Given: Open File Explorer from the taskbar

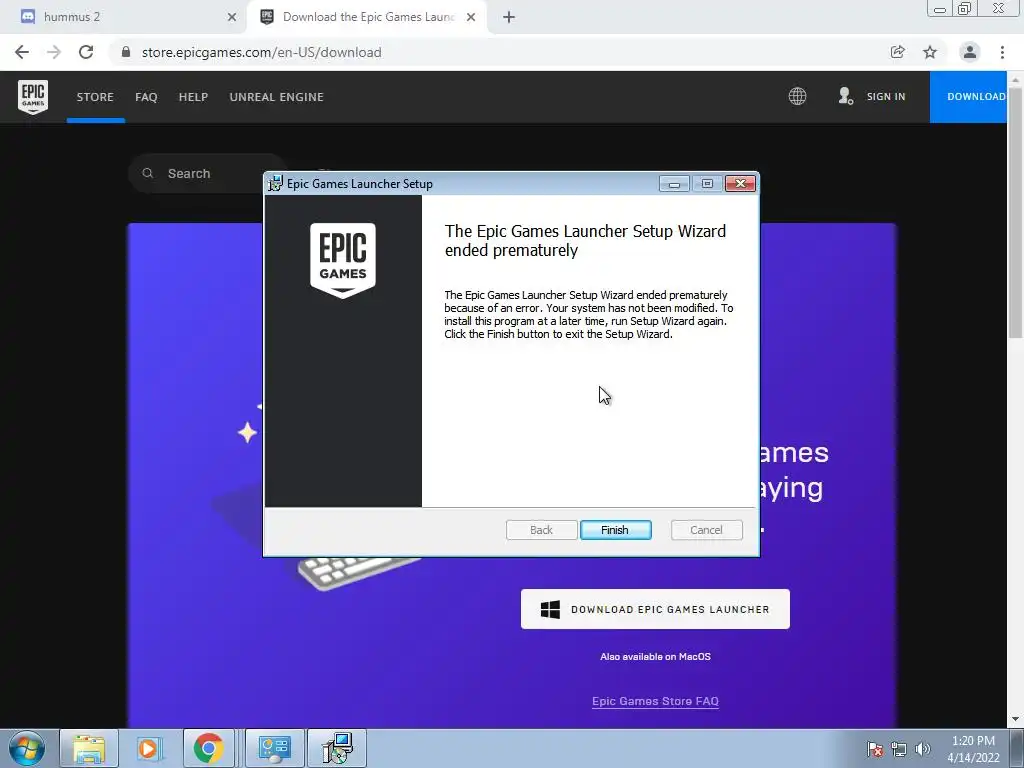Looking at the screenshot, I should pos(89,748).
